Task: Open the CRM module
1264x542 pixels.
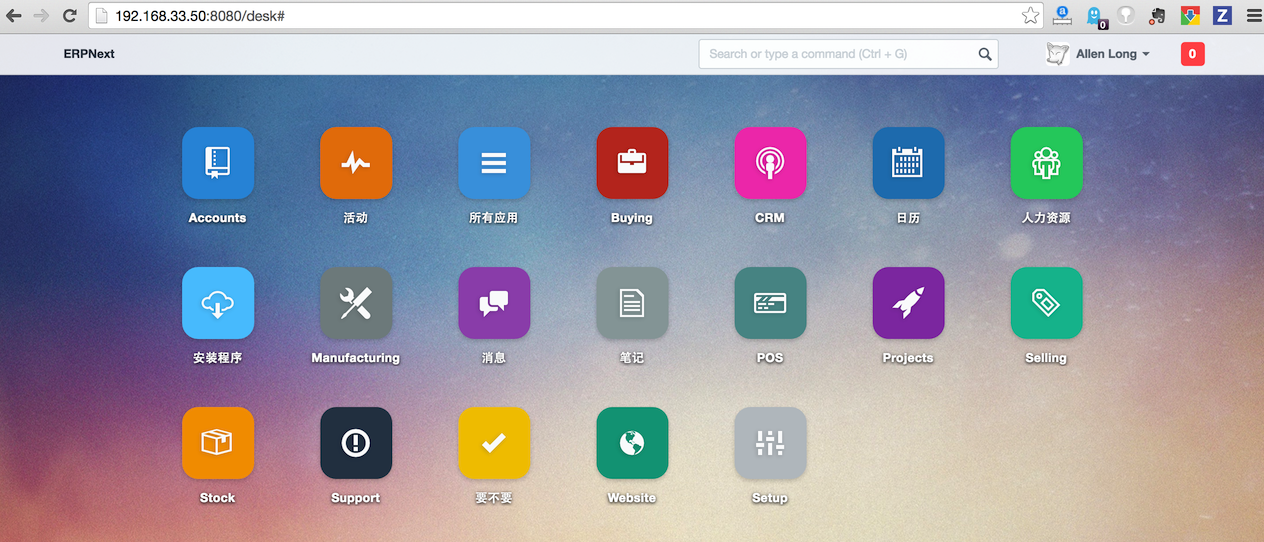Action: [x=770, y=163]
